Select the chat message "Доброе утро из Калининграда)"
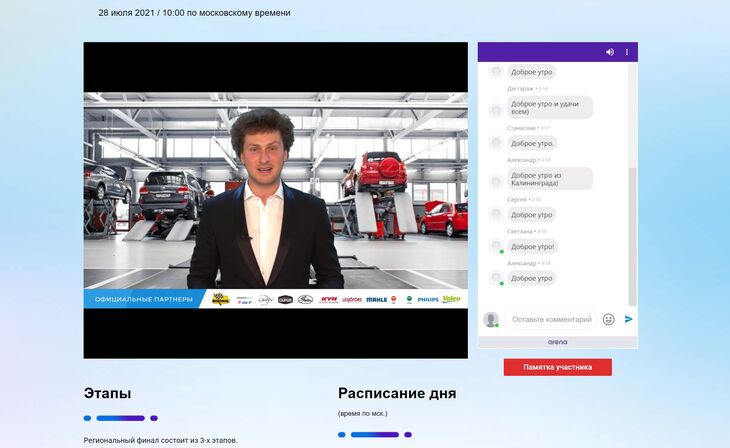 coord(550,179)
